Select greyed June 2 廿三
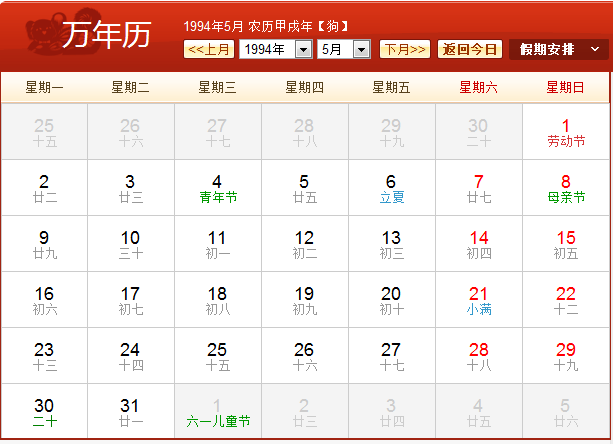The height and width of the screenshot is (444, 613). pos(305,411)
